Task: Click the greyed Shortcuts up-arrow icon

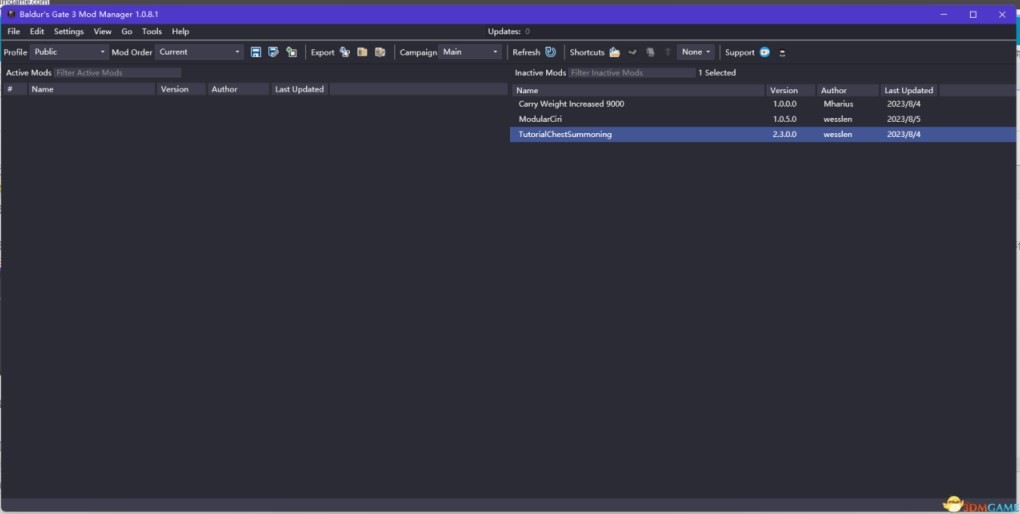Action: 667,52
